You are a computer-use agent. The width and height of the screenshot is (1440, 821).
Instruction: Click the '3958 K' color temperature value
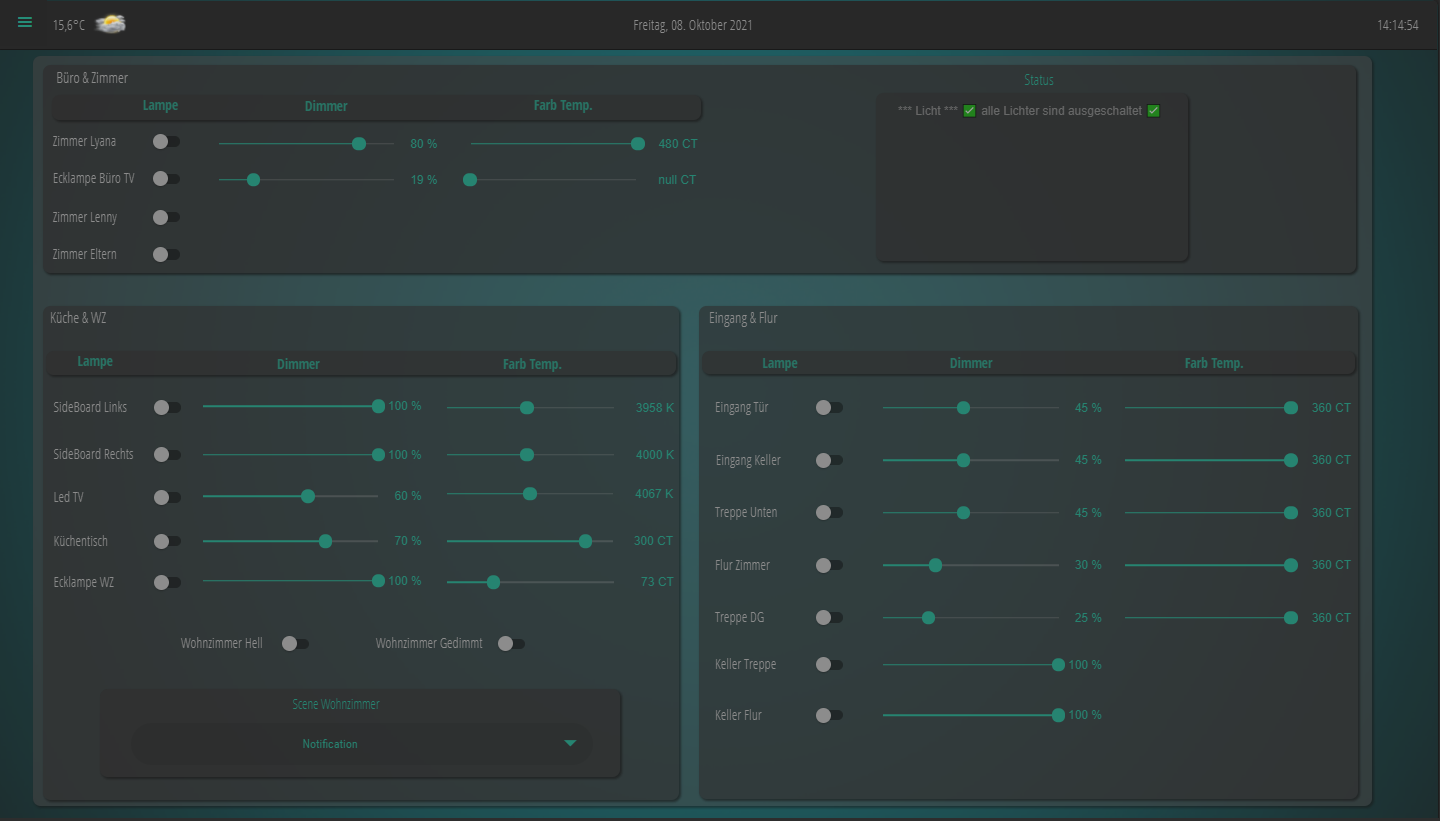coord(655,407)
